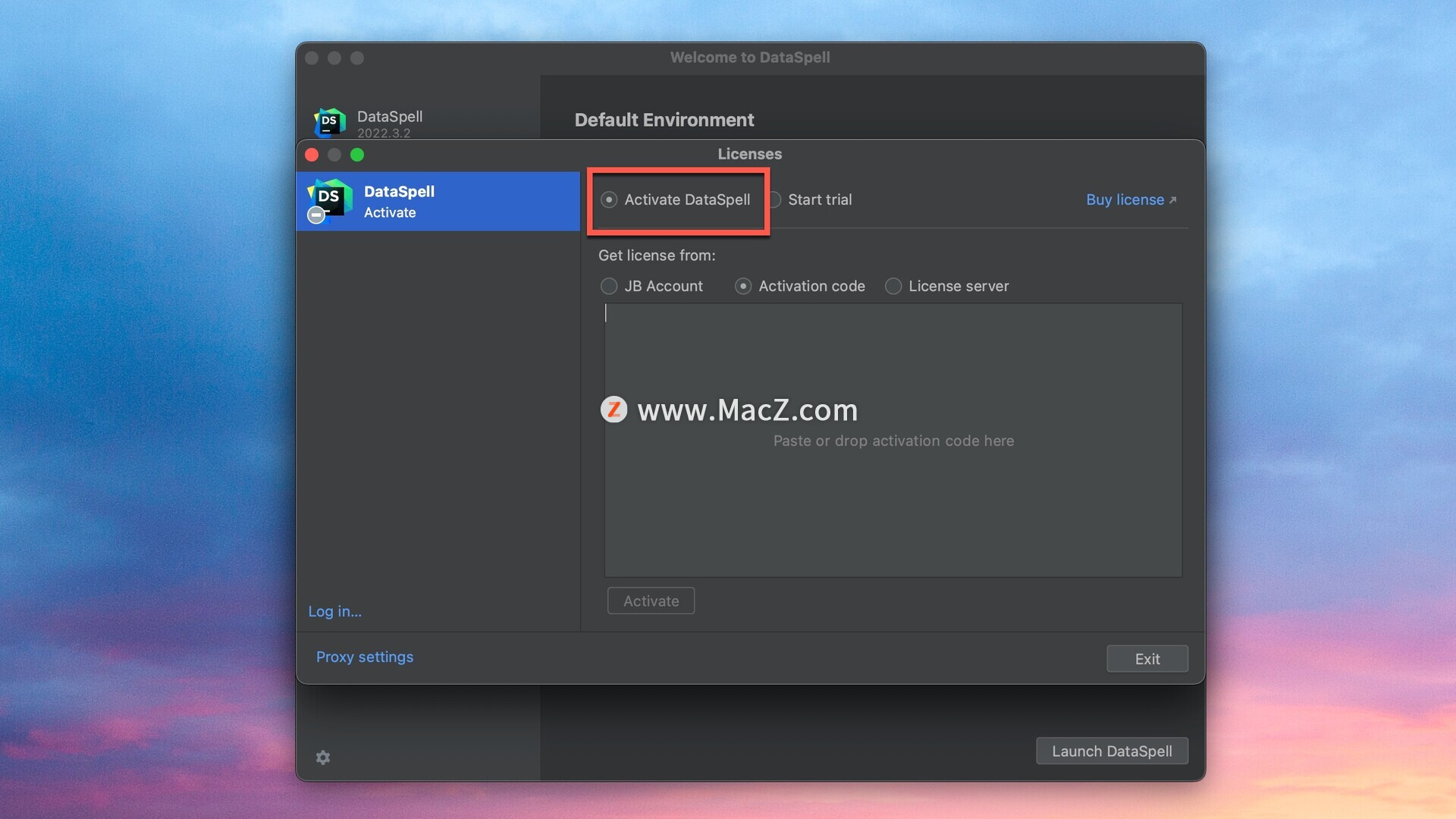Screen dimensions: 1456x819
Task: Open the Buy license link
Action: [1131, 199]
